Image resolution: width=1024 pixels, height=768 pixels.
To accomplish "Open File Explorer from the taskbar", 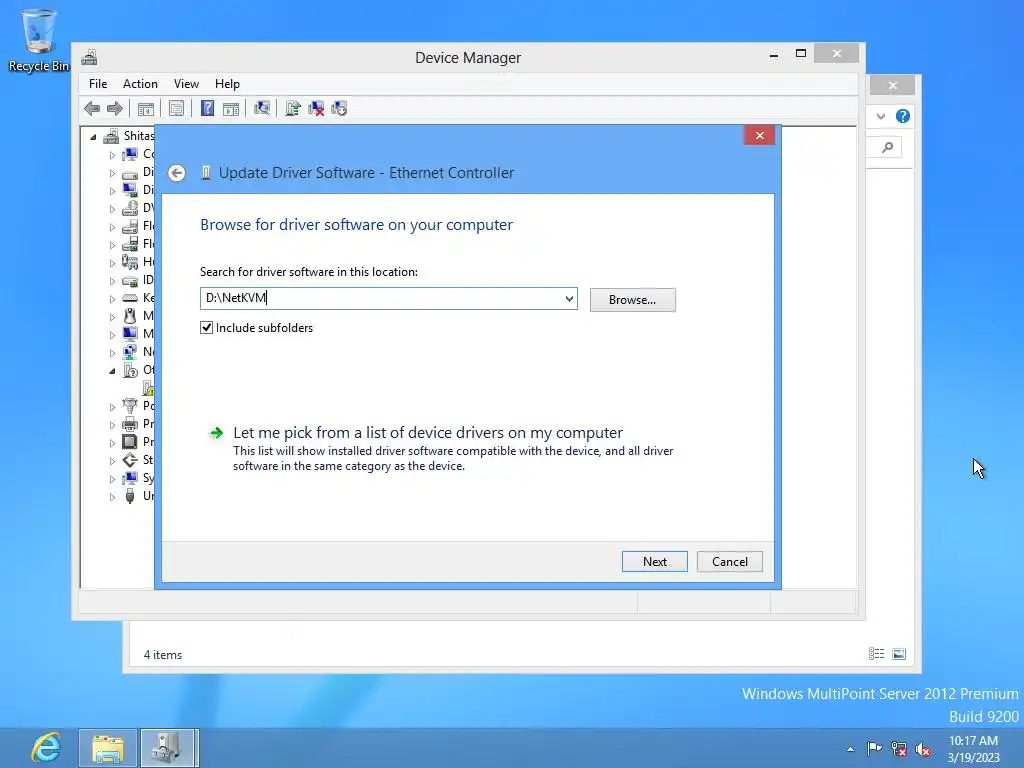I will pos(108,748).
